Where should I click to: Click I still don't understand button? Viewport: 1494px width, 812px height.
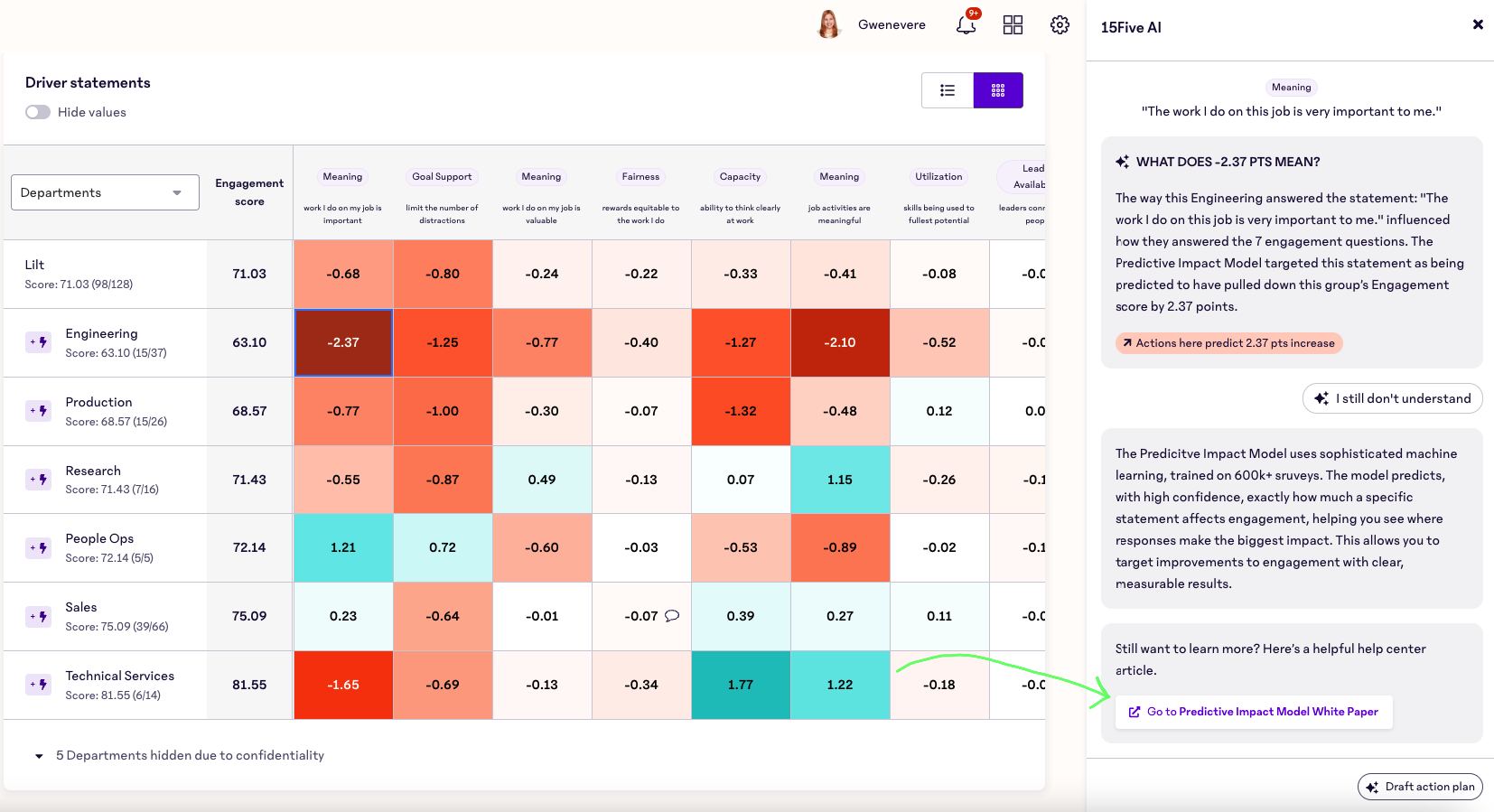(x=1392, y=398)
